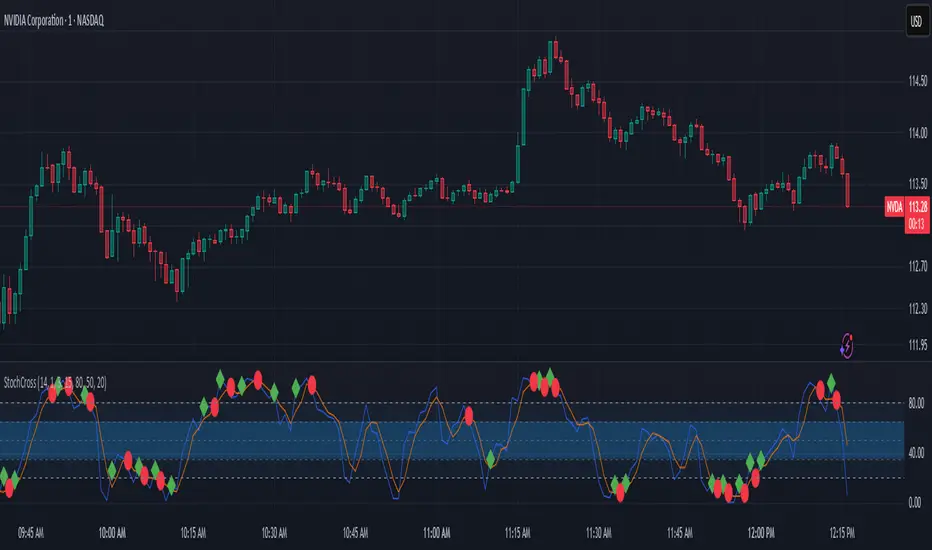Select the NVIDIA Corporation chart title legend
The width and height of the screenshot is (932, 550).
(53, 20)
